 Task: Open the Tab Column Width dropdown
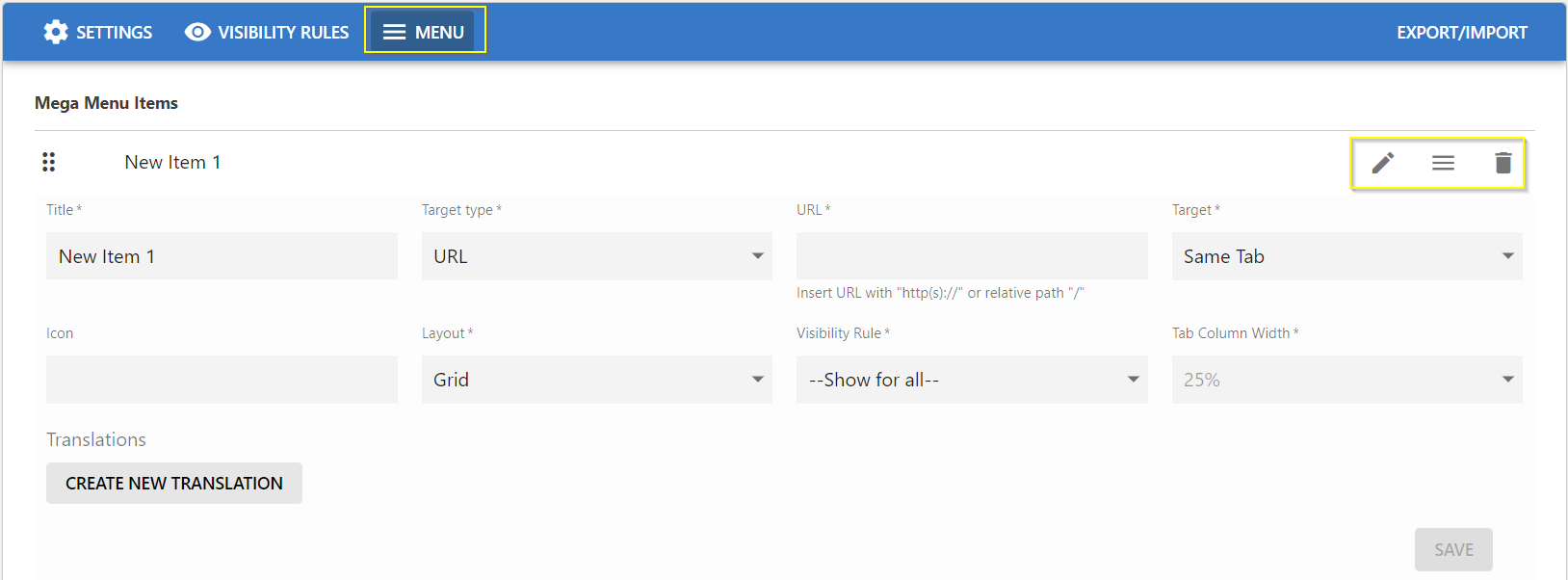pos(1346,380)
